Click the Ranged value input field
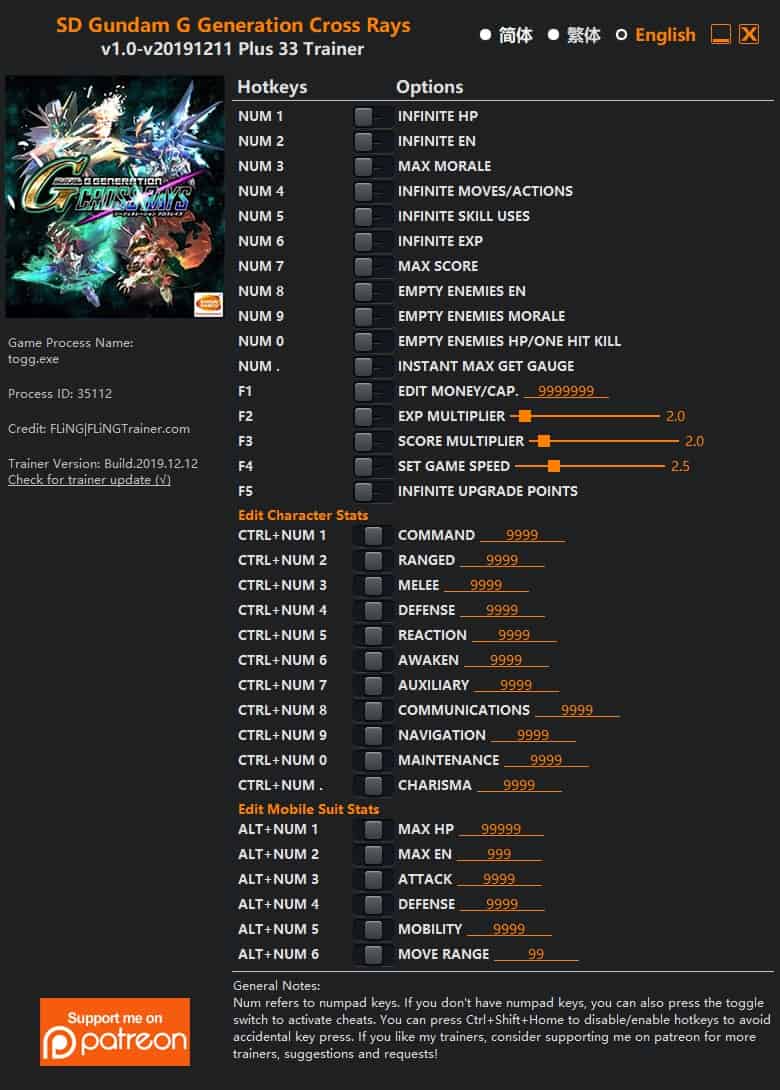The height and width of the screenshot is (1090, 780). pos(502,560)
